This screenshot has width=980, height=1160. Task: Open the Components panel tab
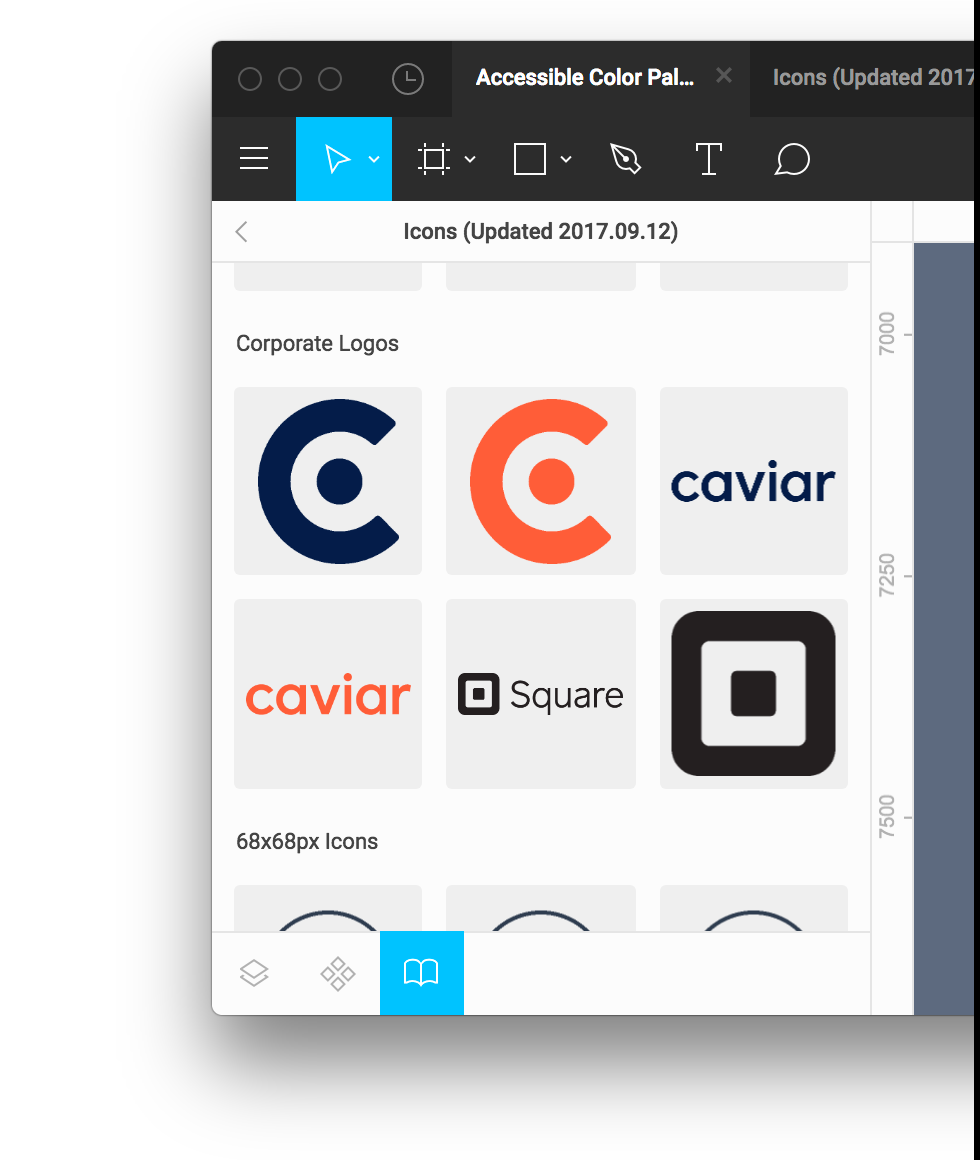338,973
